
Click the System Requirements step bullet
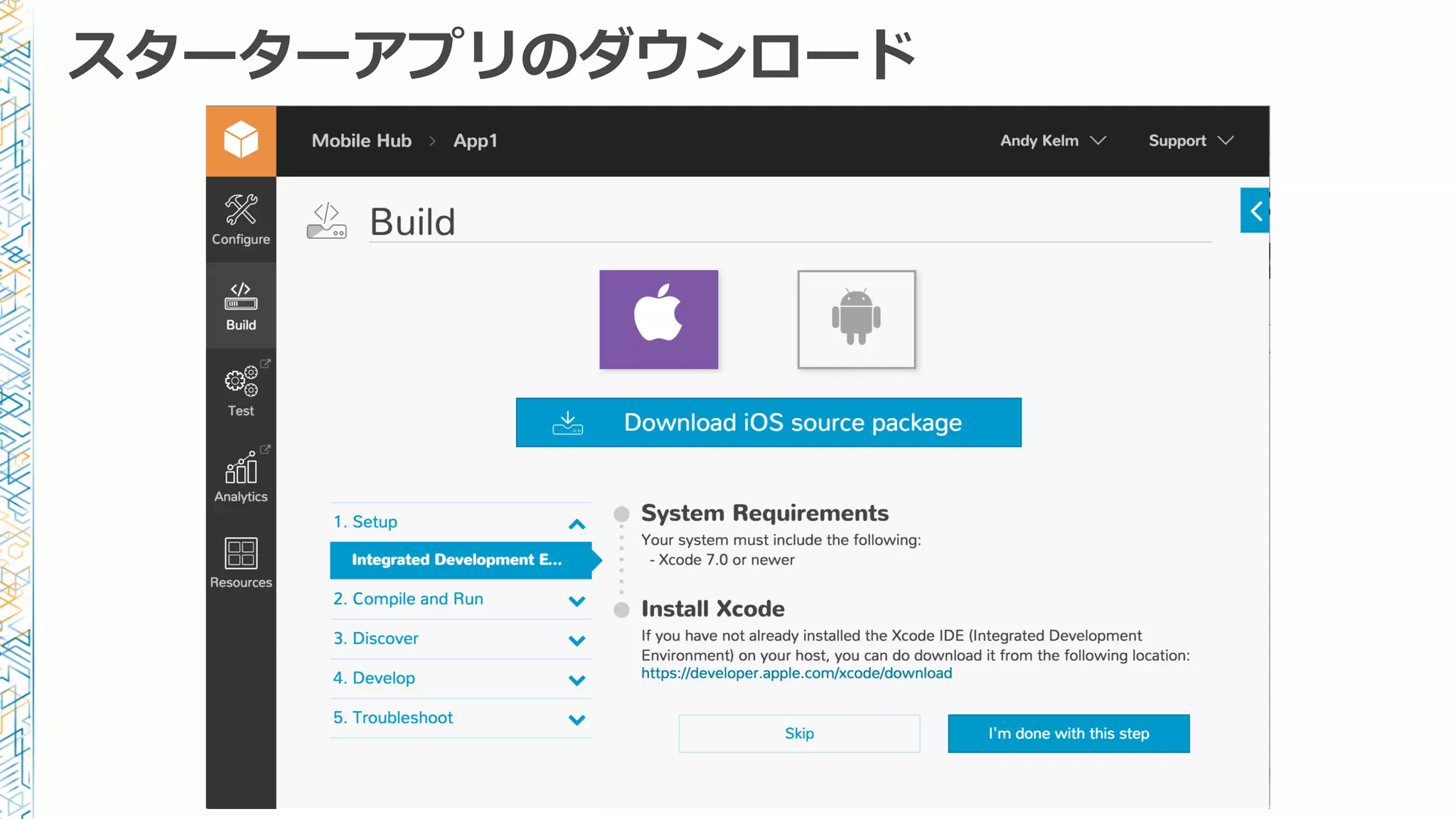click(x=621, y=513)
